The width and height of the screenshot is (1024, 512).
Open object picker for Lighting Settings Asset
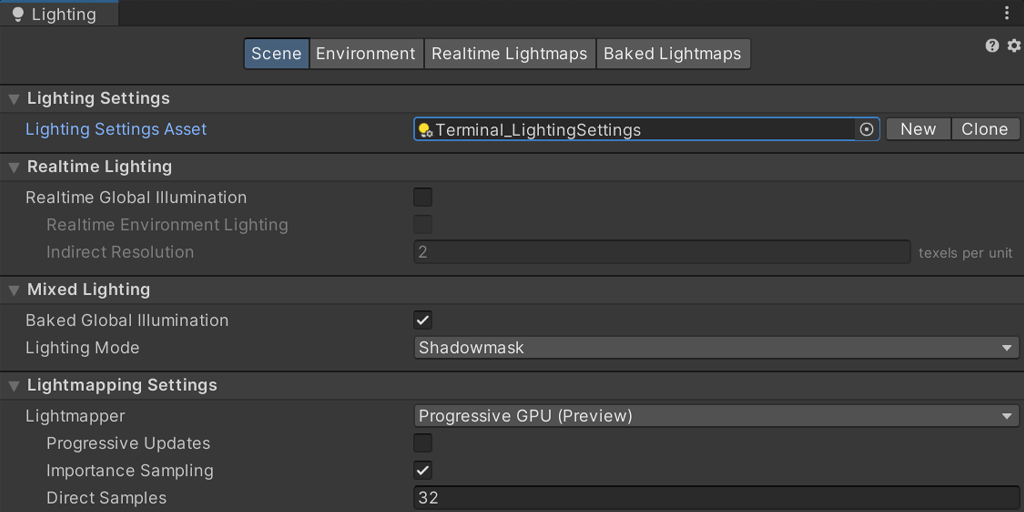click(x=867, y=130)
